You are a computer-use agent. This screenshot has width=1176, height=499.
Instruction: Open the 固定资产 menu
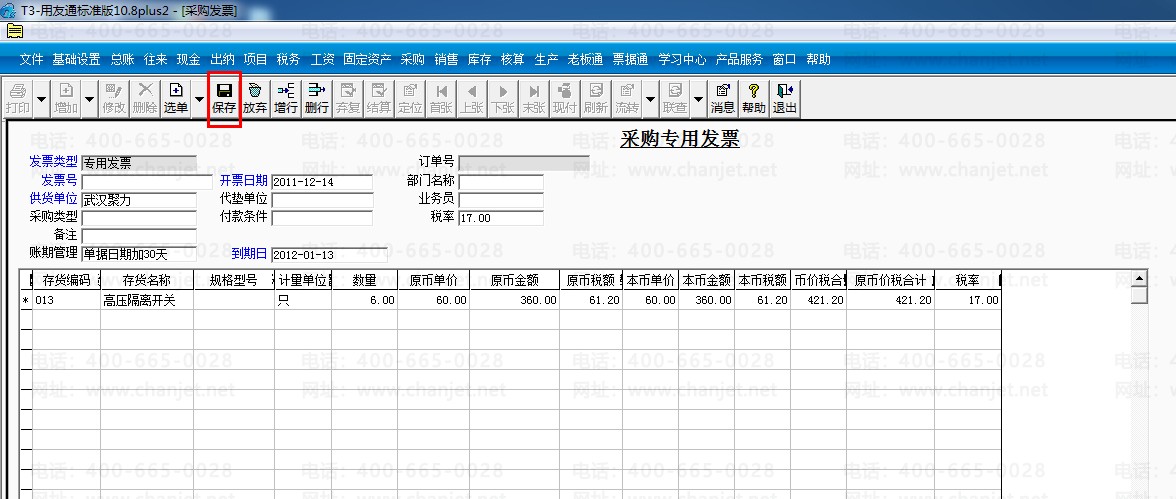point(368,59)
